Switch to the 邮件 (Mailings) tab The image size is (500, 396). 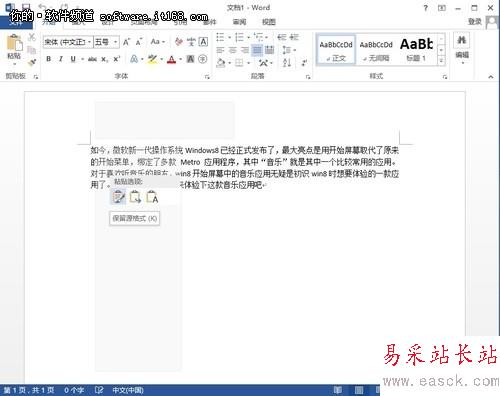[x=210, y=22]
